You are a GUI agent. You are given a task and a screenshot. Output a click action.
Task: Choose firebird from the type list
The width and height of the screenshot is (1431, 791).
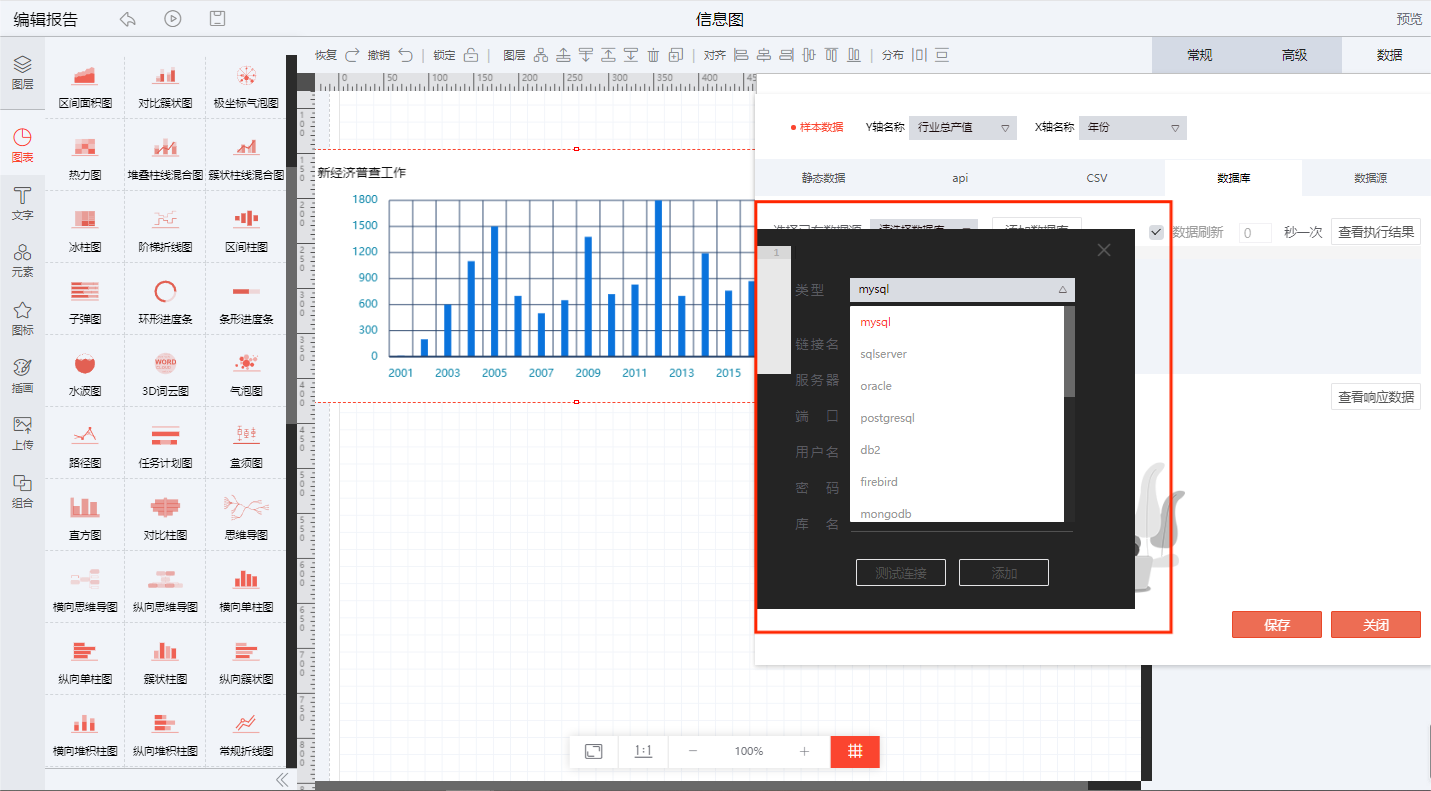[x=957, y=482]
